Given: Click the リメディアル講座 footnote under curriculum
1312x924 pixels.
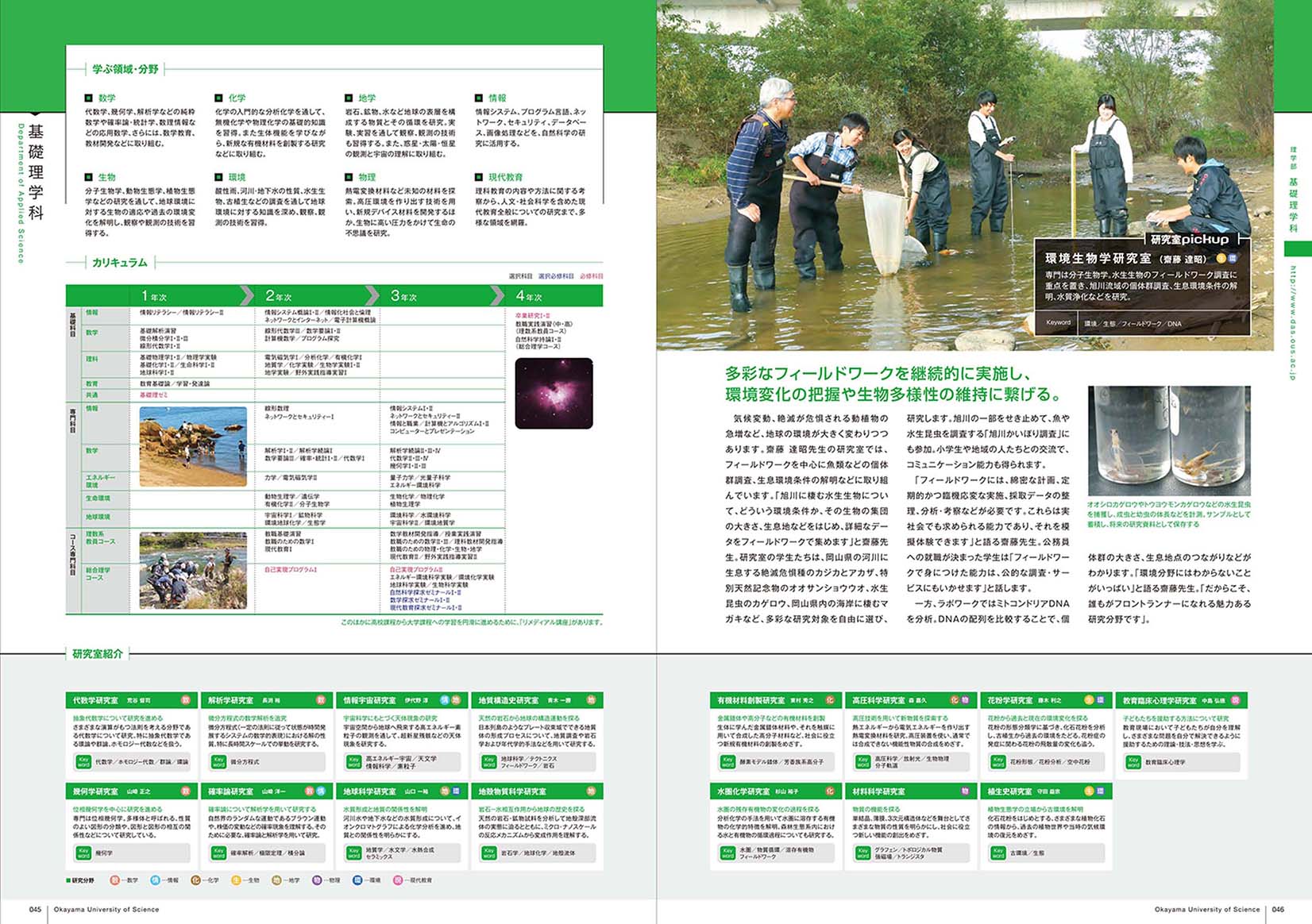Looking at the screenshot, I should [472, 622].
